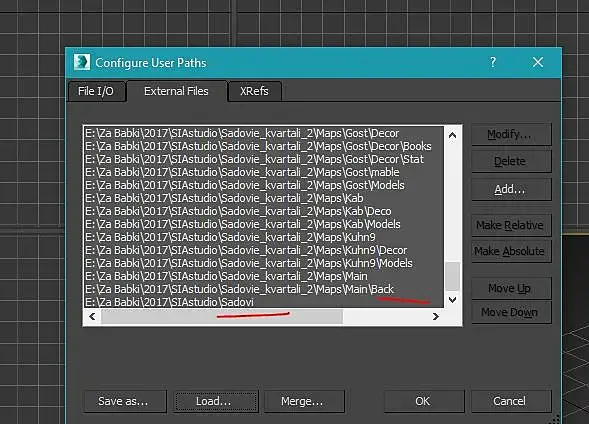The image size is (589, 424).
Task: Click the help question mark icon
Action: tap(492, 62)
